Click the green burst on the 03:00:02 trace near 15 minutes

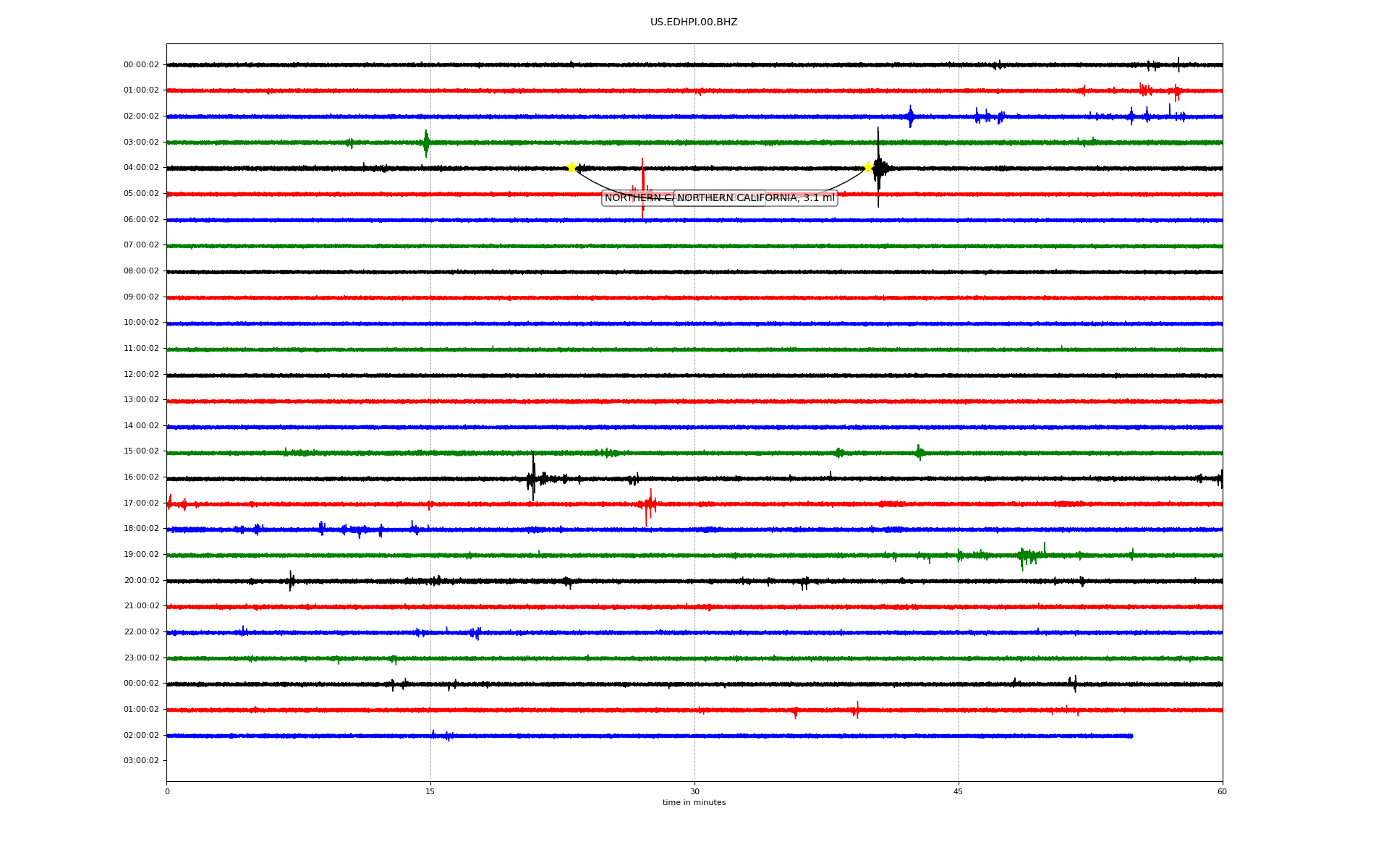click(426, 142)
